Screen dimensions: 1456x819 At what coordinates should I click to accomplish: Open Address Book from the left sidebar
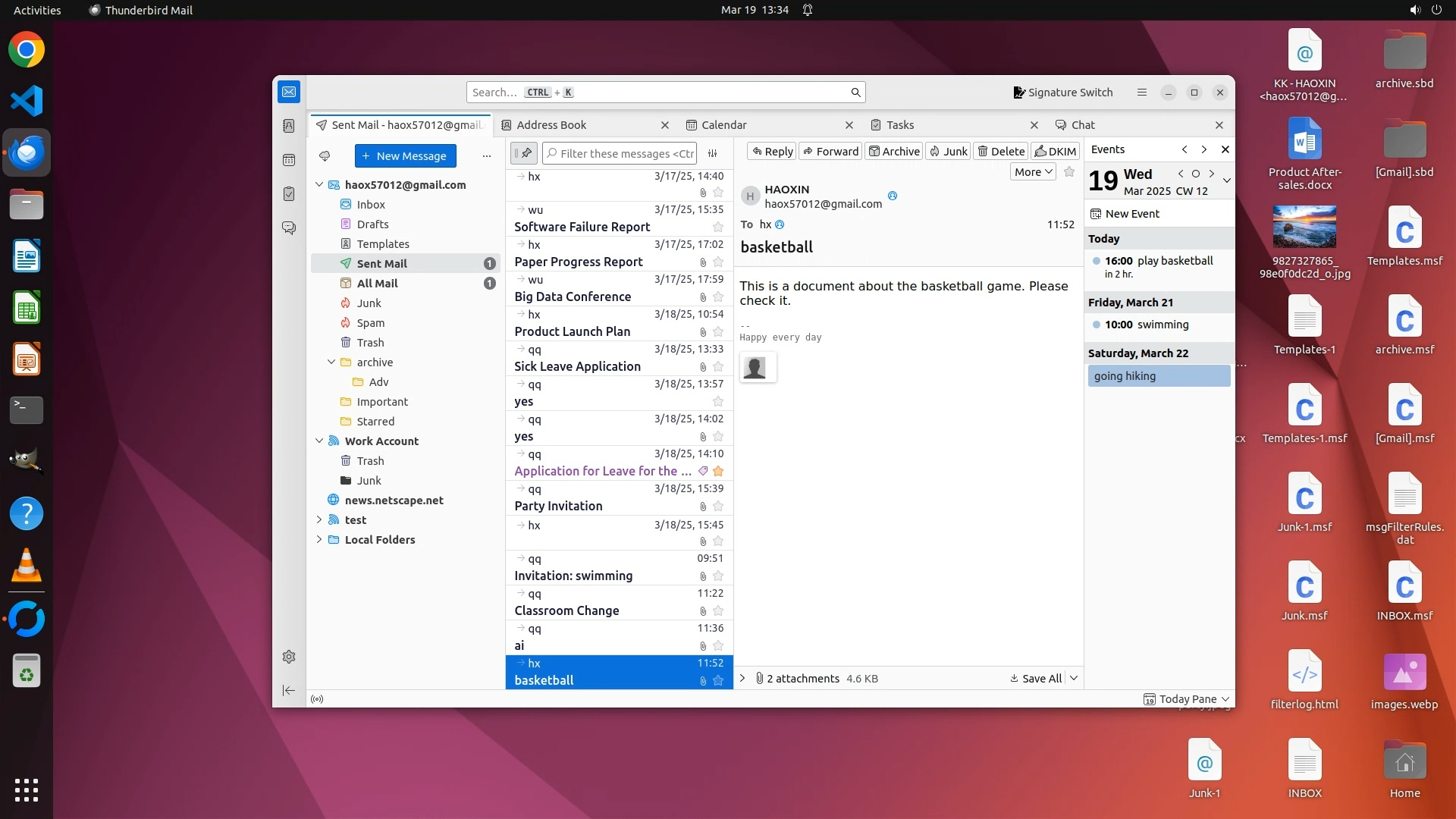289,126
